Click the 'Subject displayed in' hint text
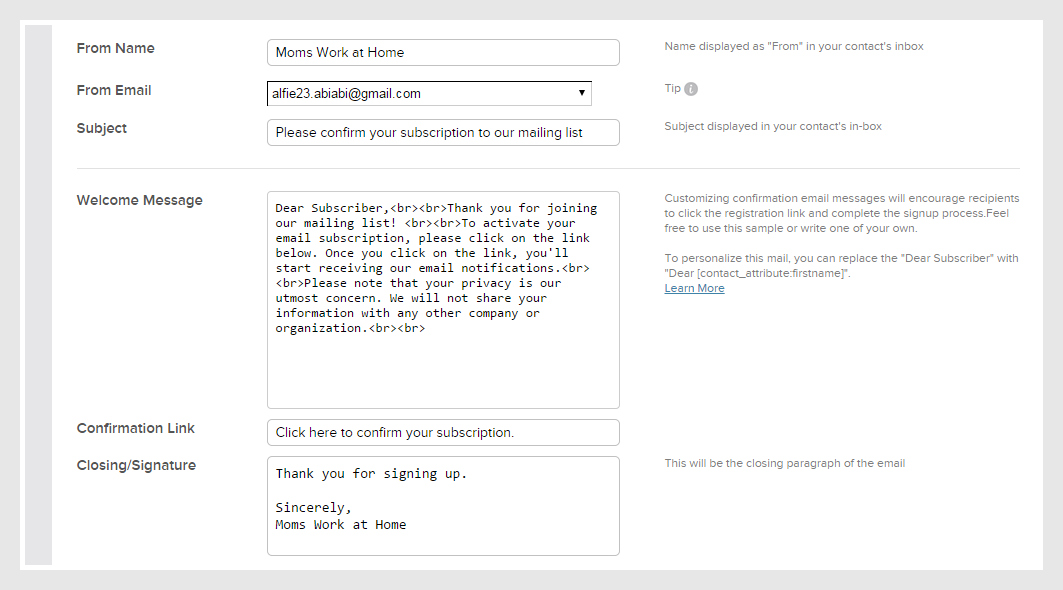This screenshot has height=590, width=1063. click(x=773, y=126)
